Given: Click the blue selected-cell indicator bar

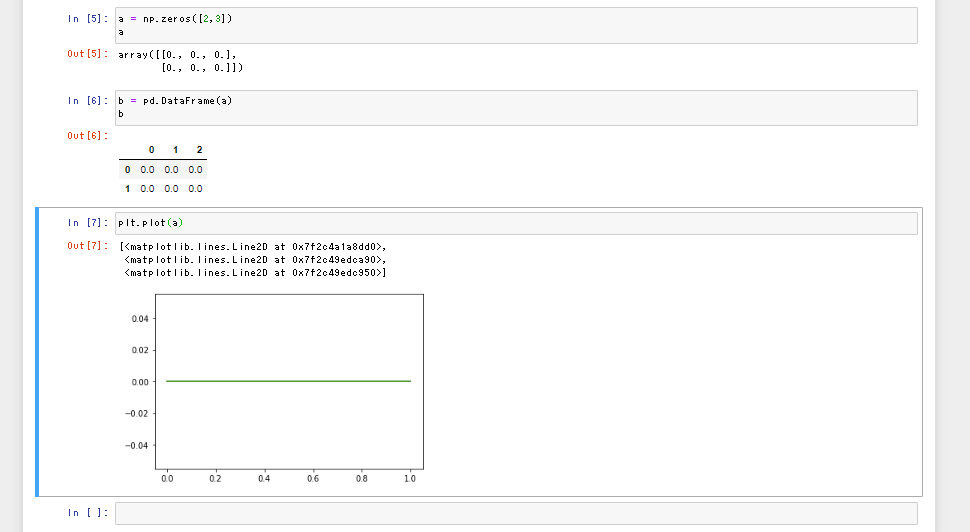Looking at the screenshot, I should pos(37,352).
